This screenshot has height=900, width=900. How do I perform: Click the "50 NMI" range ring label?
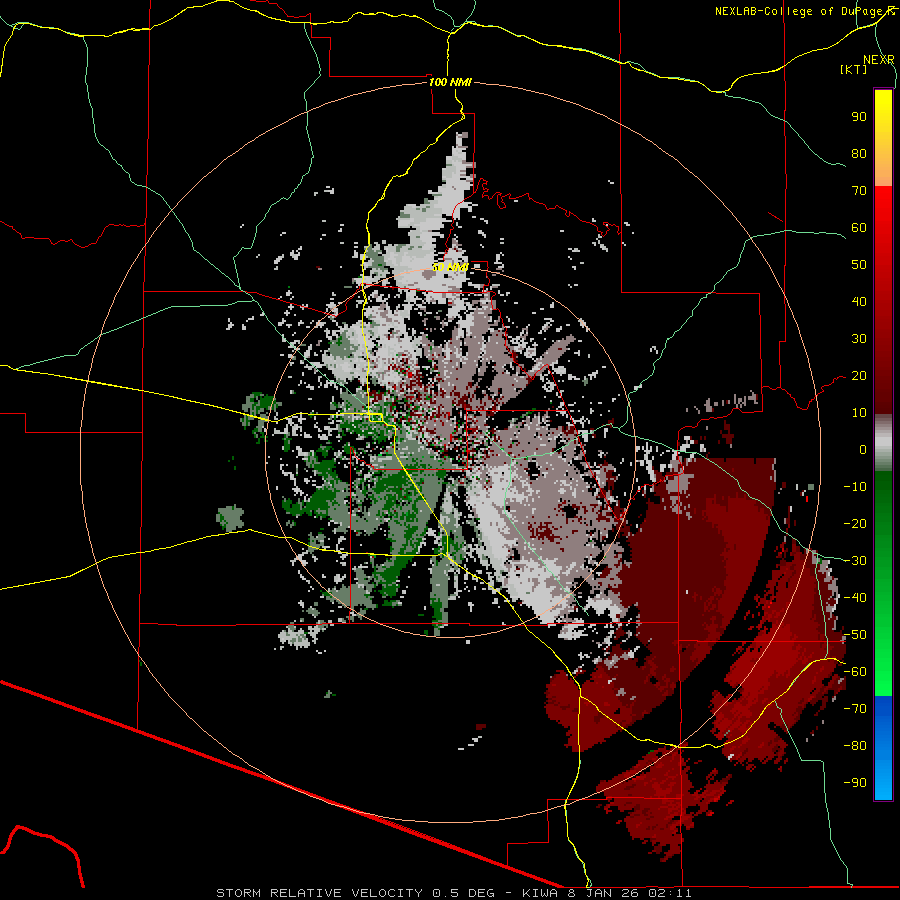450,267
